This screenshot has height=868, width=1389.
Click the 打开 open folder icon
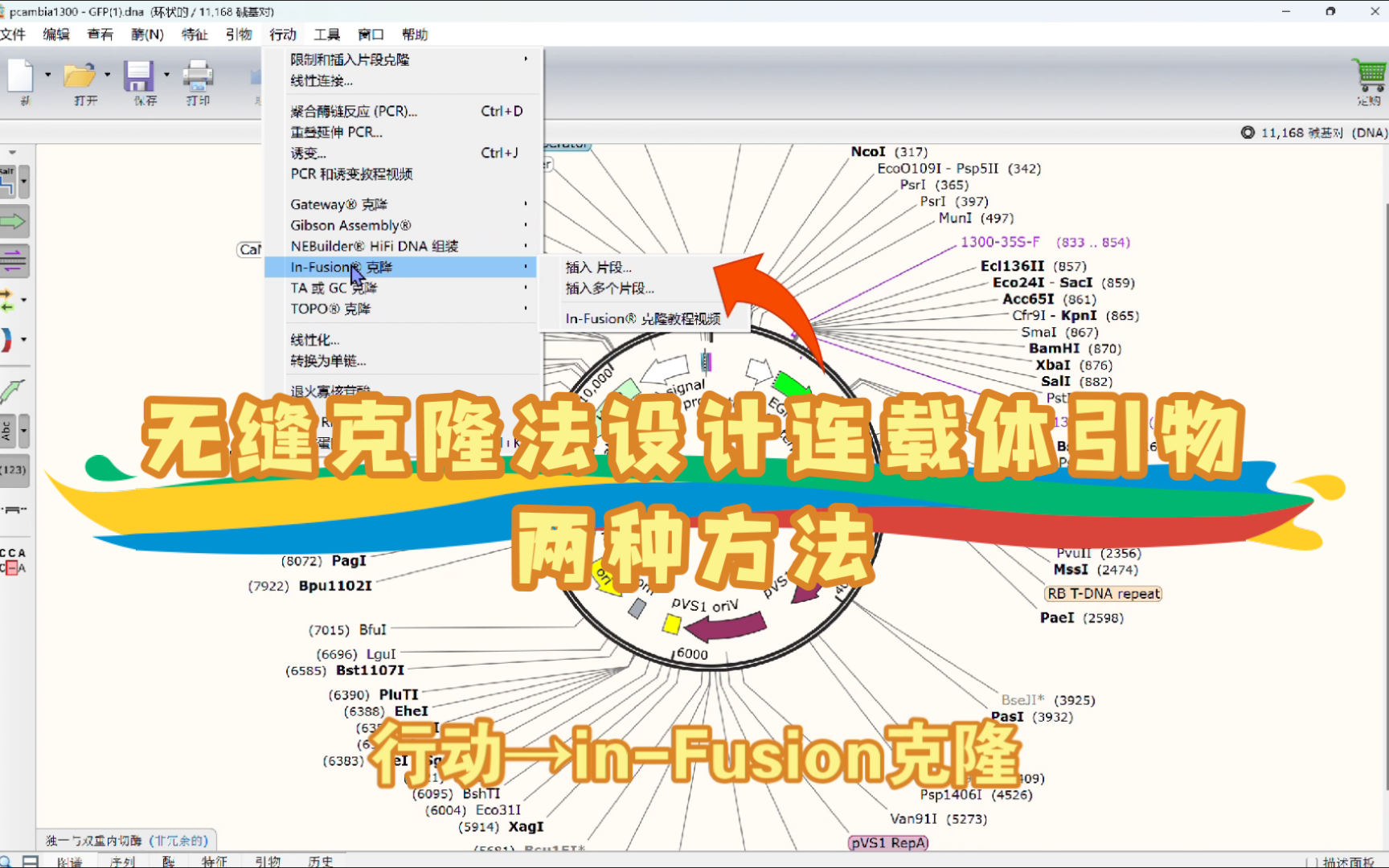tap(80, 76)
